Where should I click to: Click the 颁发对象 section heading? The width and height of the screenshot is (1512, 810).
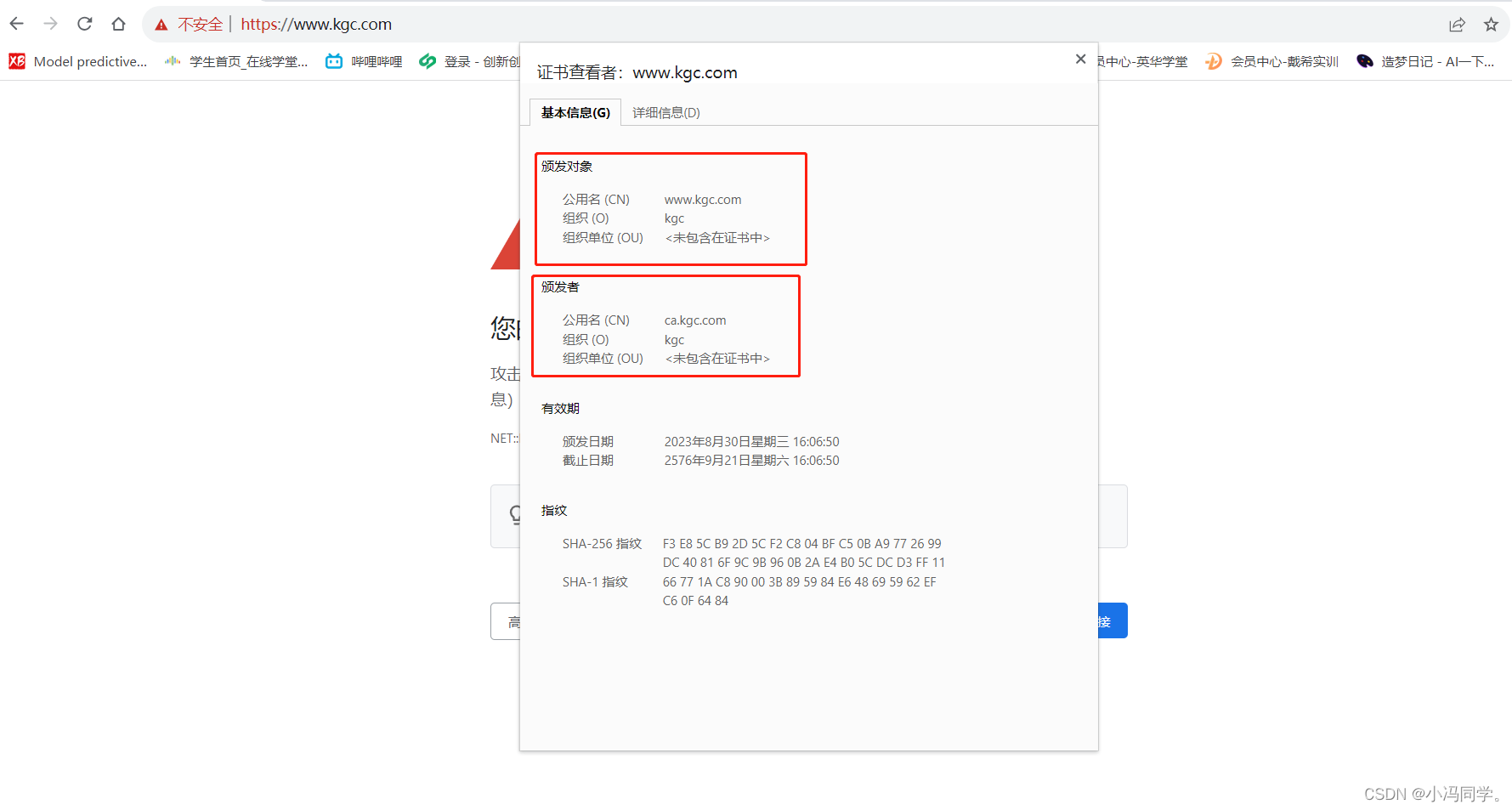point(567,167)
